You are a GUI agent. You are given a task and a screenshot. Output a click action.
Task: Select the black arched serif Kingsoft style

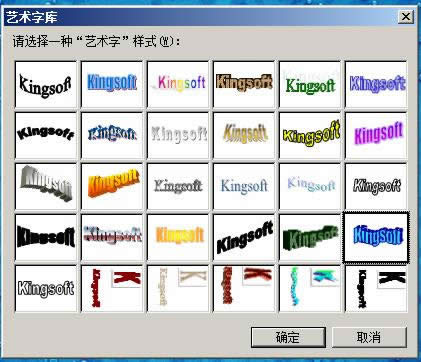(x=46, y=84)
